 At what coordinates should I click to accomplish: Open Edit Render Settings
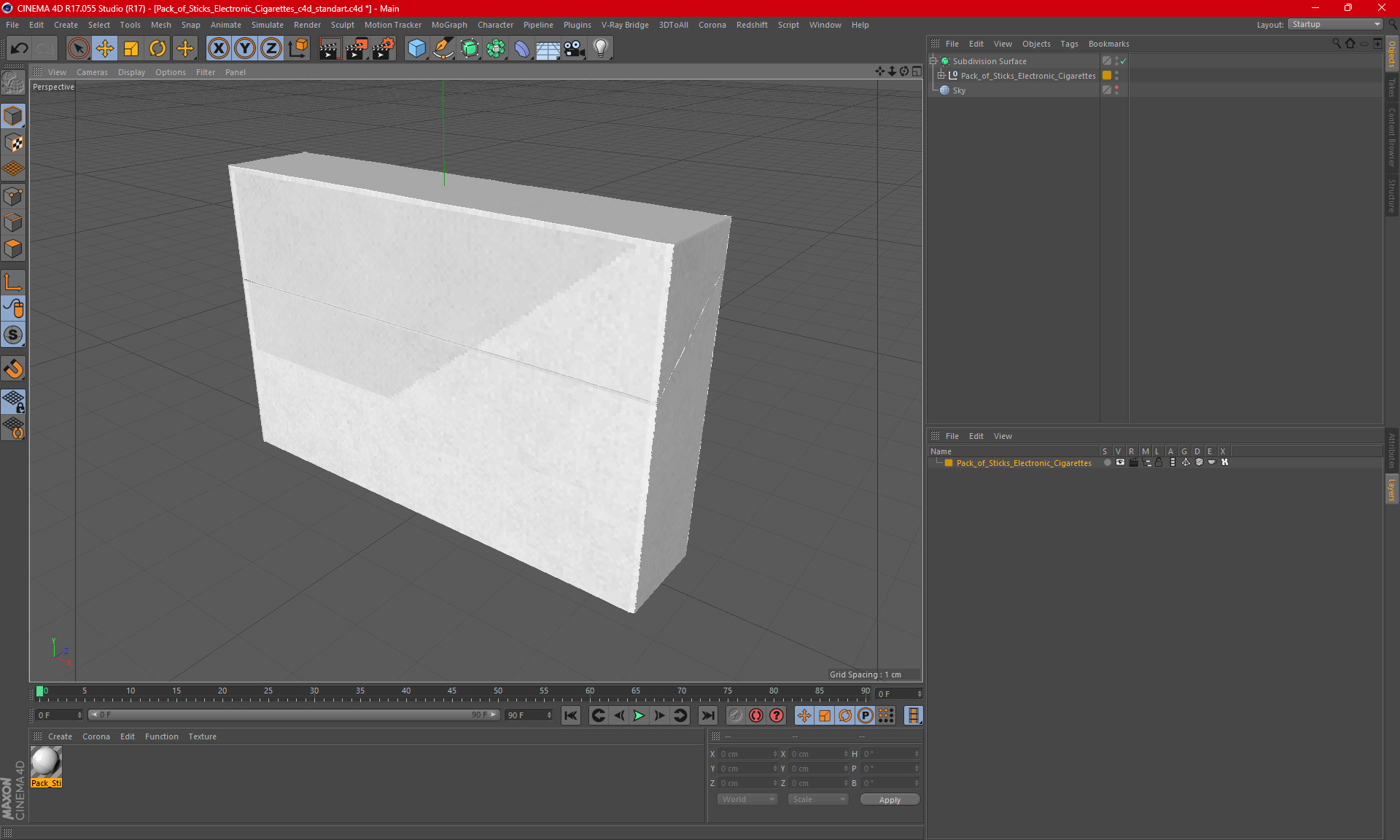point(384,49)
